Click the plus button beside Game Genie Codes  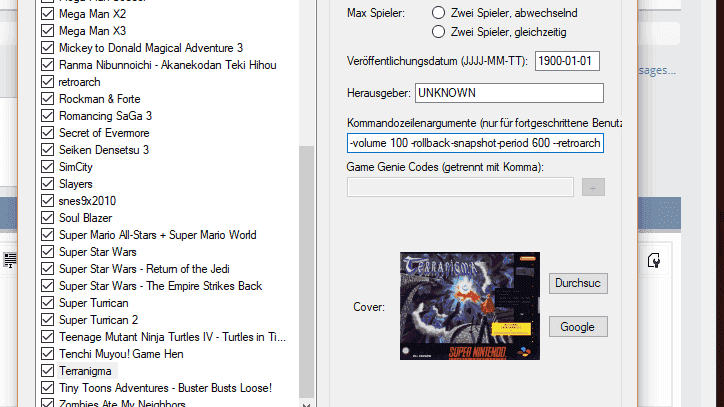coord(593,187)
